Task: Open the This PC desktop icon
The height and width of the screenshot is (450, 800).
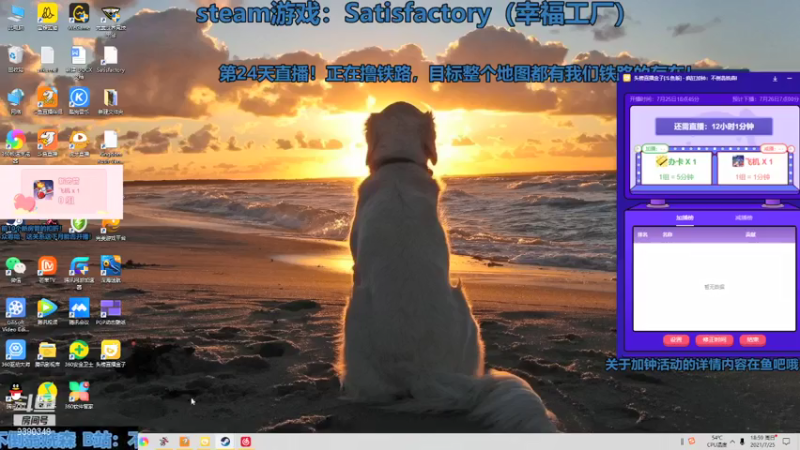Action: pyautogui.click(x=16, y=17)
